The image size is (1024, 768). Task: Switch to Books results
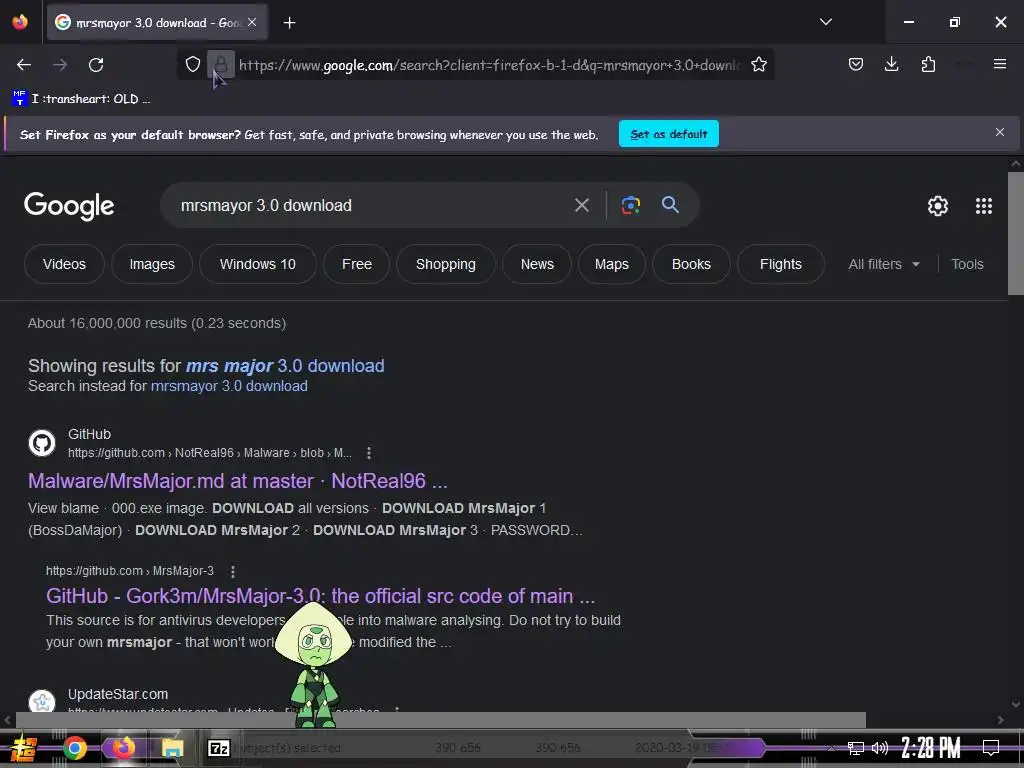click(x=691, y=264)
